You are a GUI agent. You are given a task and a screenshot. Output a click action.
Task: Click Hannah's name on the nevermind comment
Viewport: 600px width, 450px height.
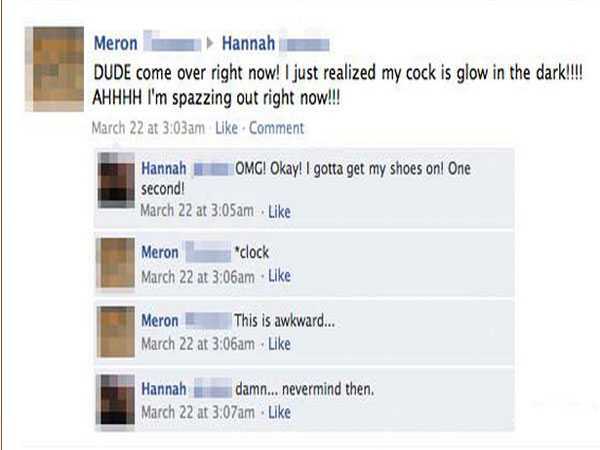(164, 389)
